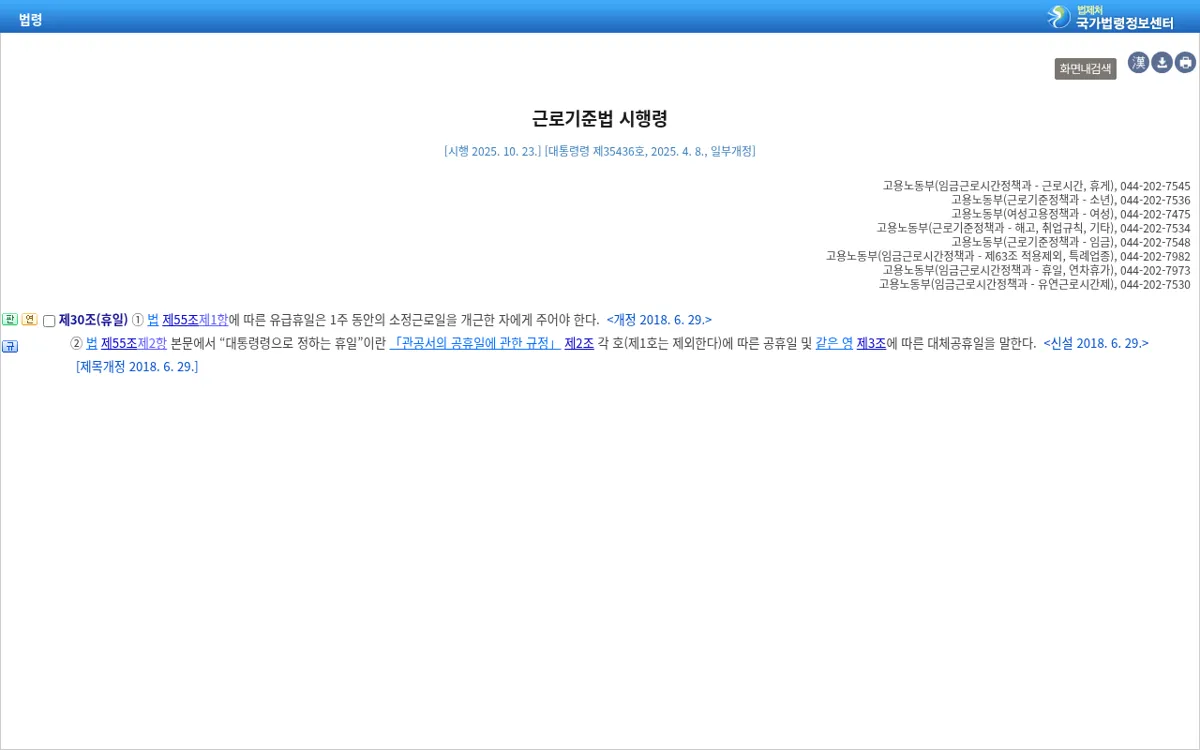Click the 근로기준법 시행령 title

tap(600, 119)
